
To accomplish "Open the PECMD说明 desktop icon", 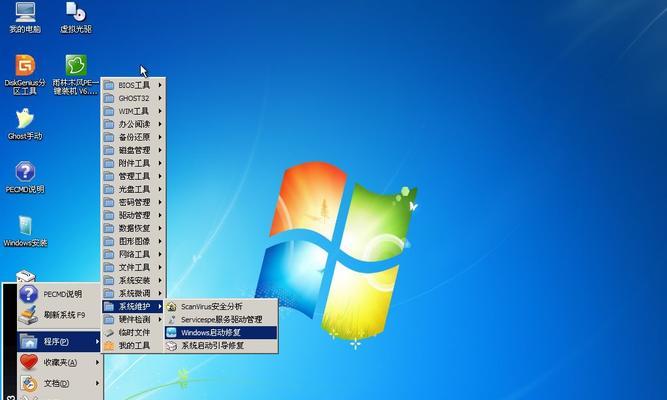I will (25, 177).
